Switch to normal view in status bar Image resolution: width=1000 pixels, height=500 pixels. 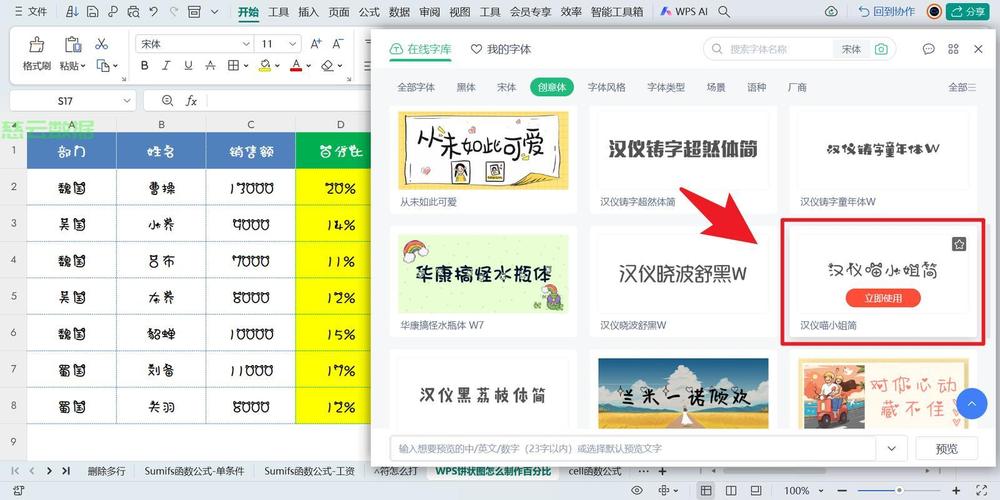[705, 490]
